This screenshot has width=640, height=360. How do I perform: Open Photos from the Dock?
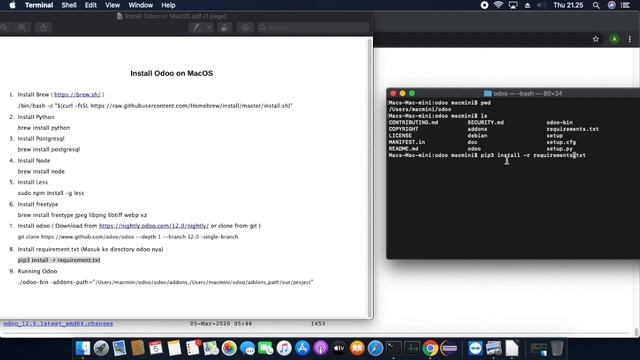tap(229, 348)
